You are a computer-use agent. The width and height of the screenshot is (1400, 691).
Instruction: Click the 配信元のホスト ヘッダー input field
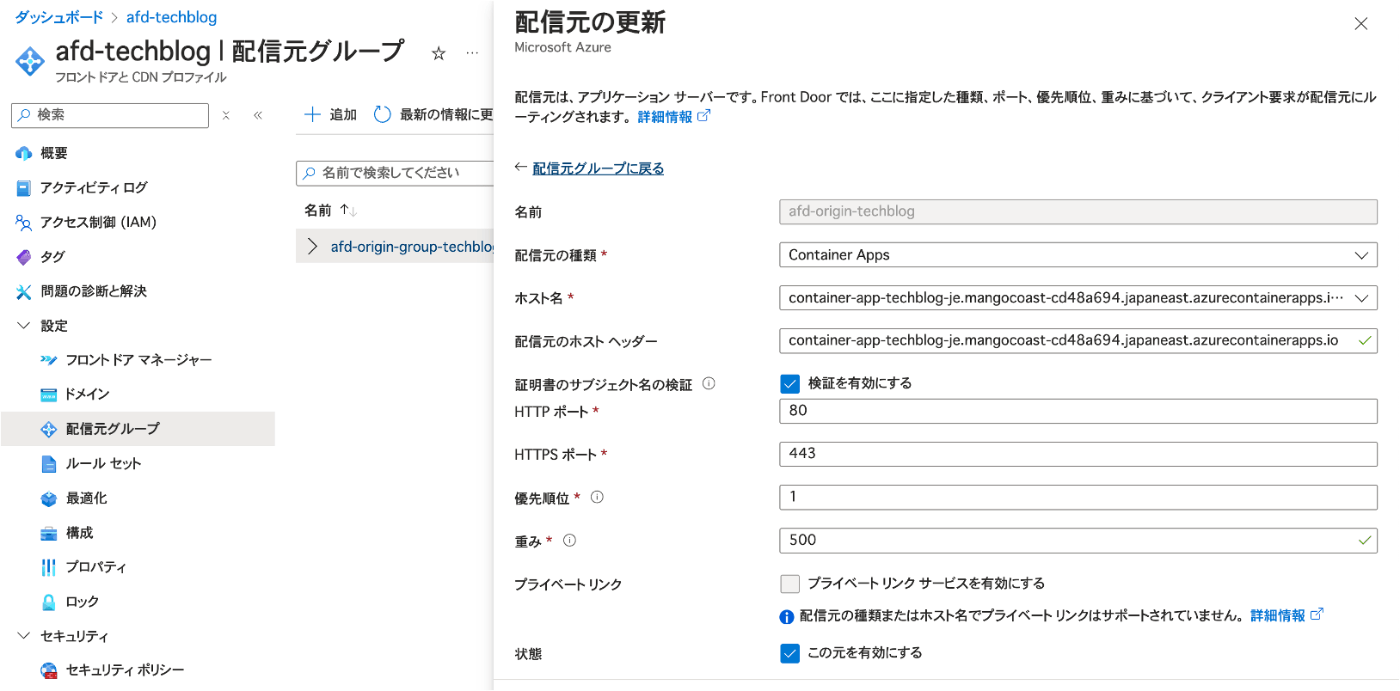click(x=1078, y=341)
